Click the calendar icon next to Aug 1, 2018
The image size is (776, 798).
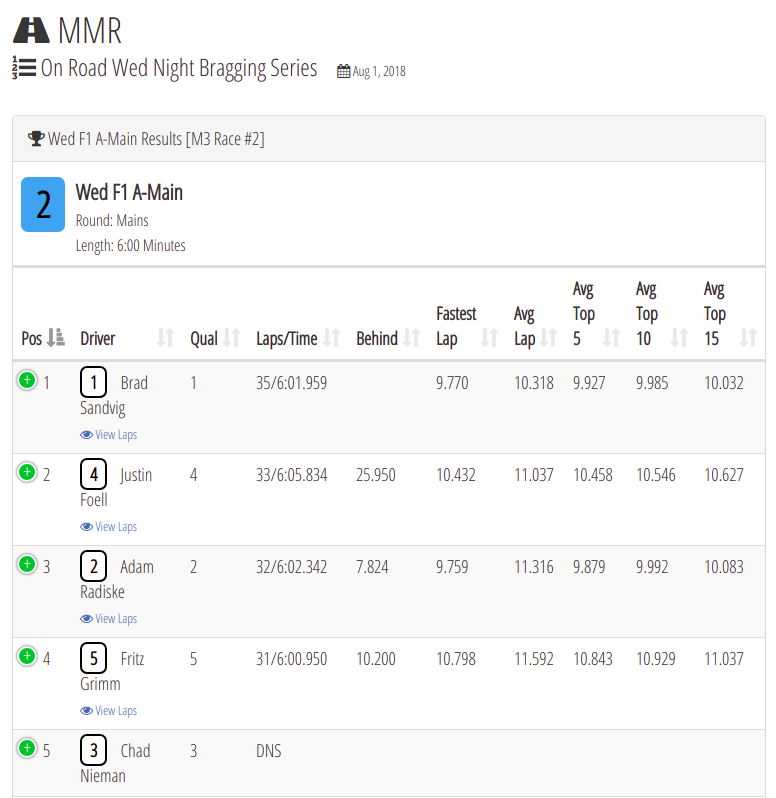tap(343, 71)
